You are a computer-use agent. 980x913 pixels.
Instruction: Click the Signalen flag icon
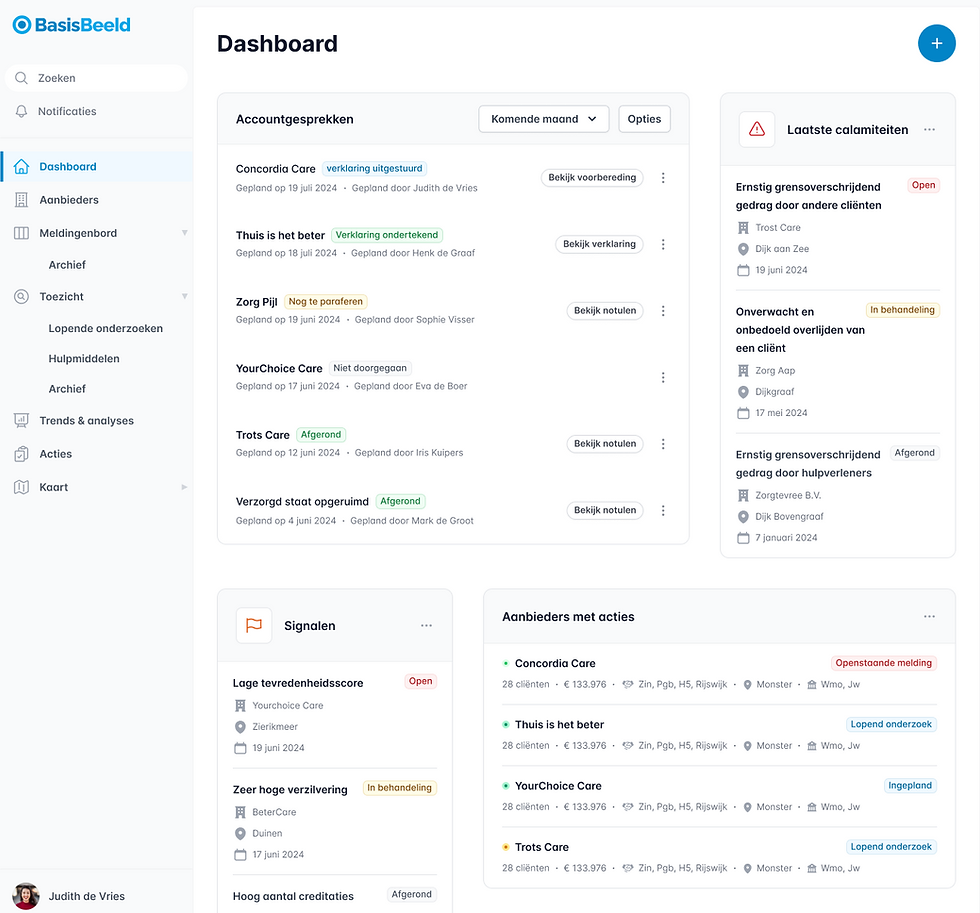[253, 624]
